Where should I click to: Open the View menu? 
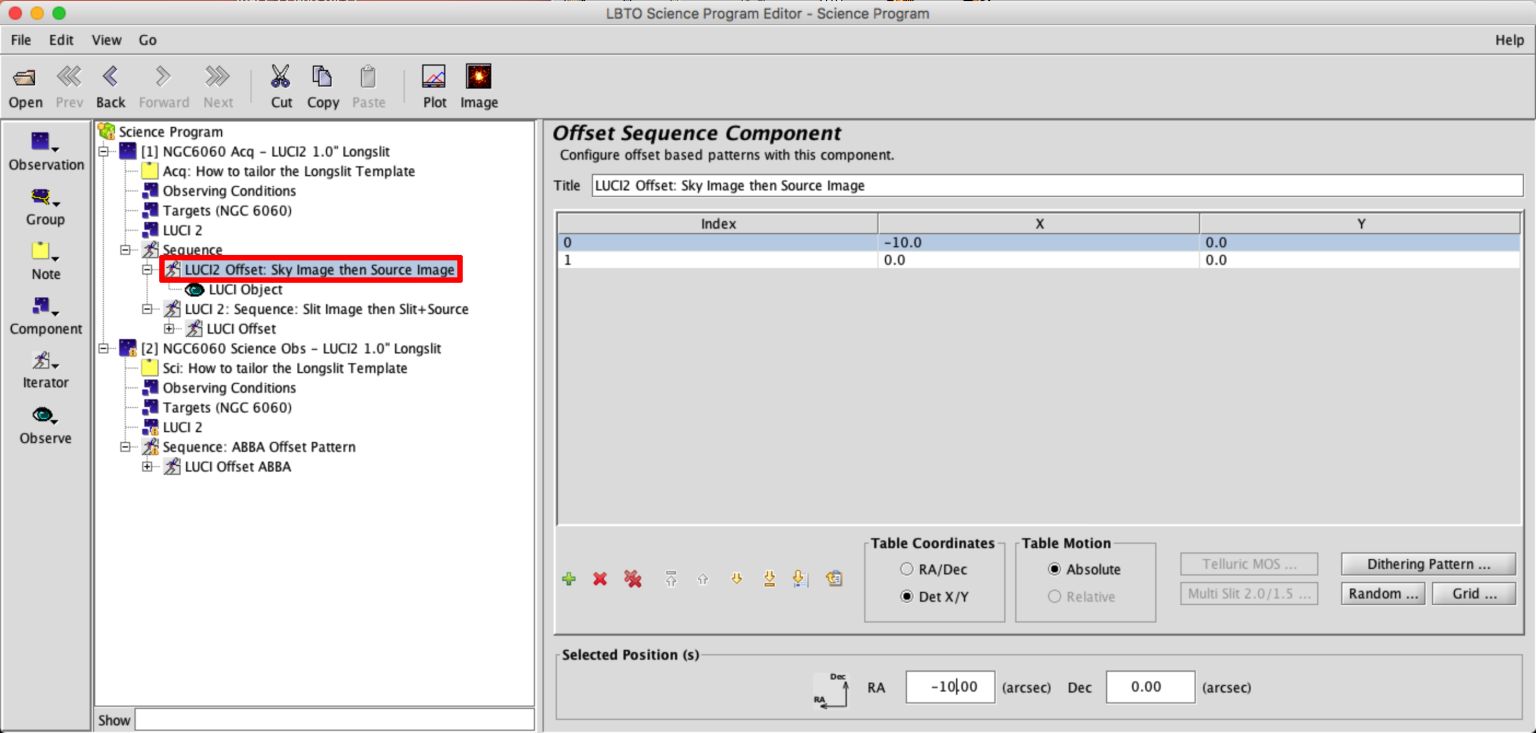pyautogui.click(x=106, y=40)
